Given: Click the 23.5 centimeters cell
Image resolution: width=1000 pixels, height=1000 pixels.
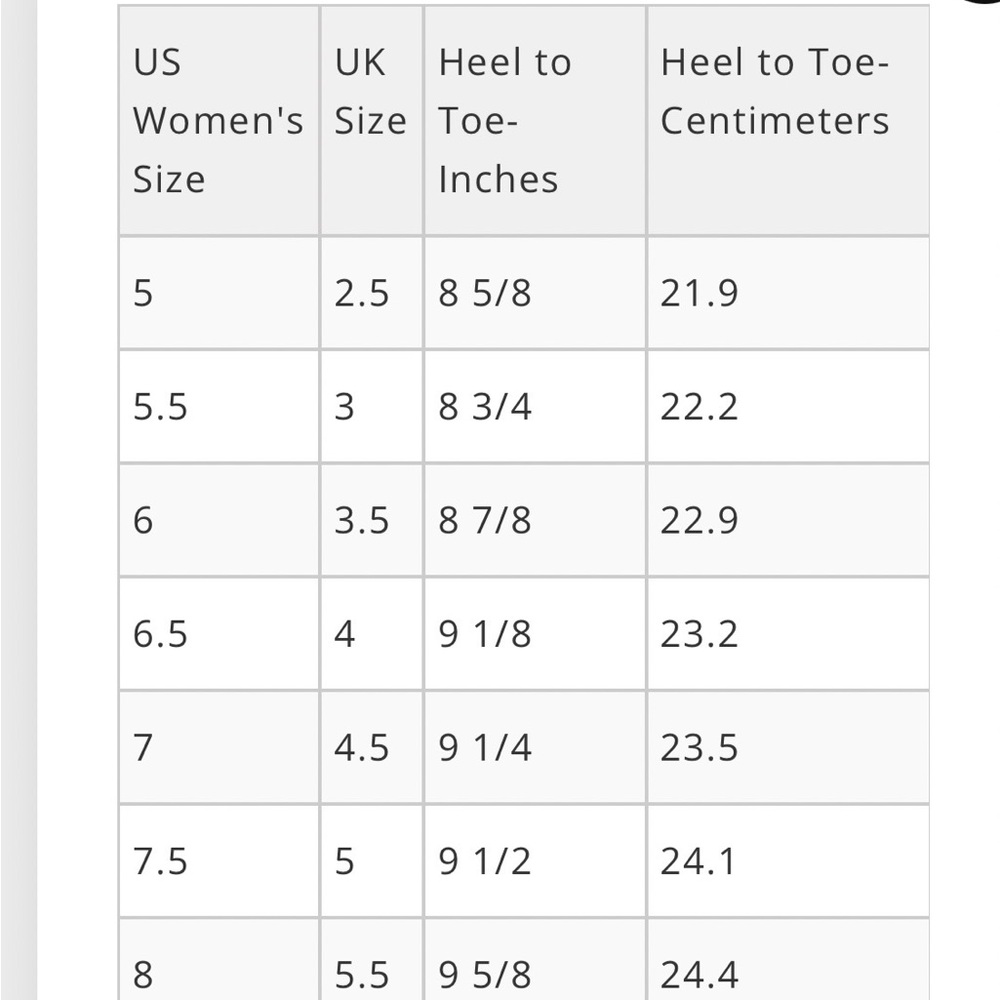Looking at the screenshot, I should pos(699,747).
